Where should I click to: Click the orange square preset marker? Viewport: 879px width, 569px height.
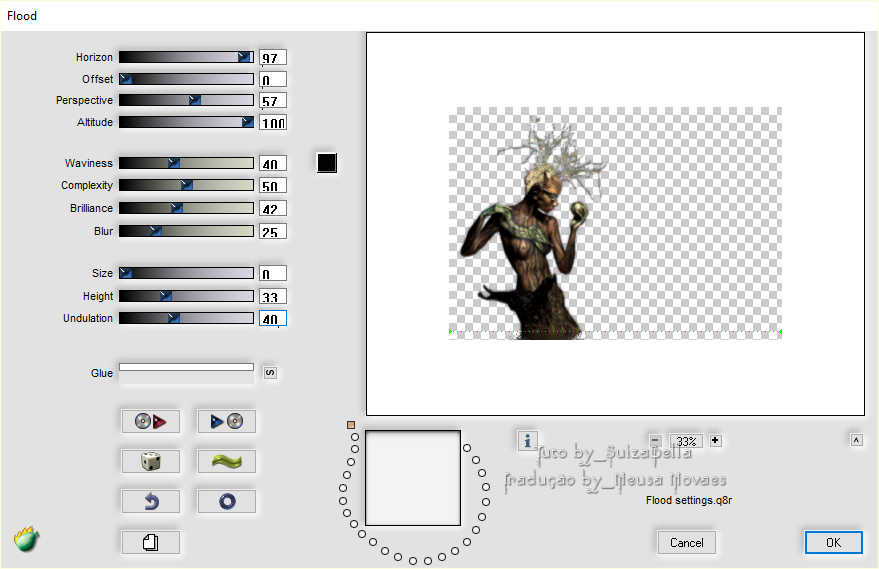351,425
